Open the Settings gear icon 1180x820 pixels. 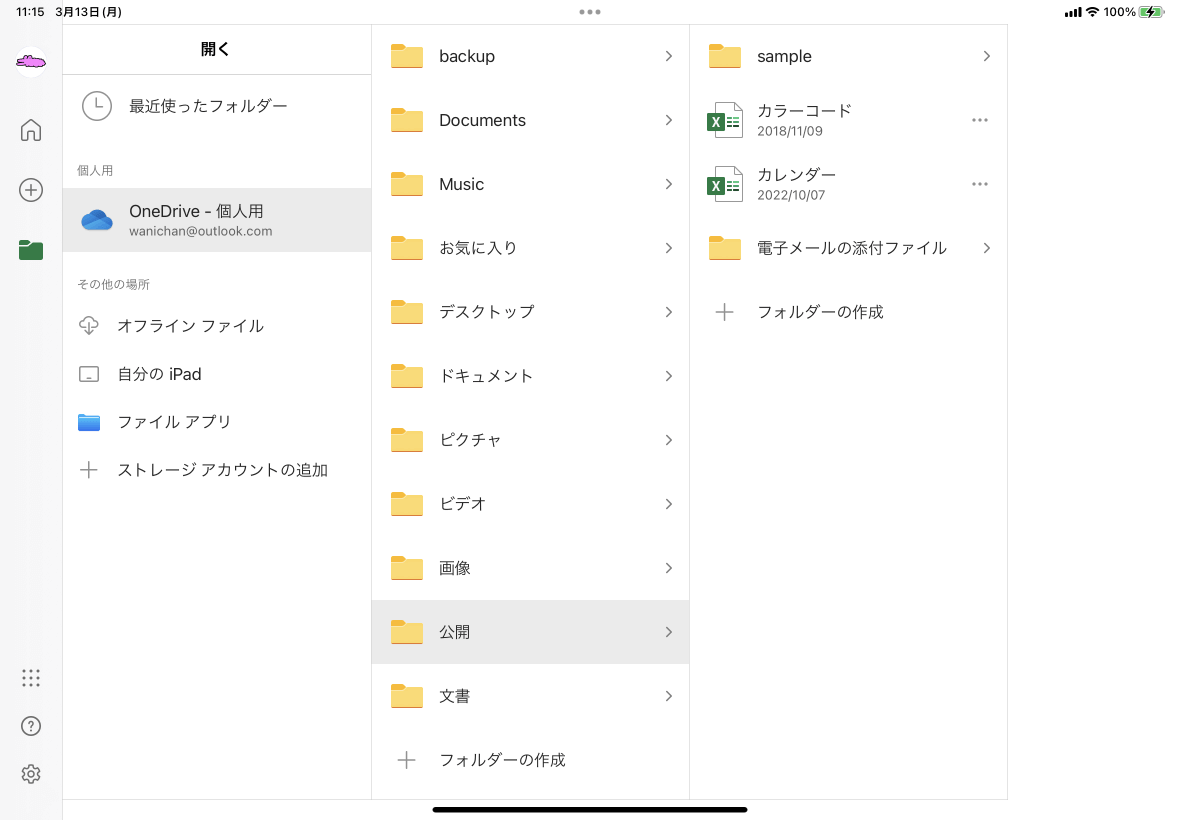(x=31, y=774)
